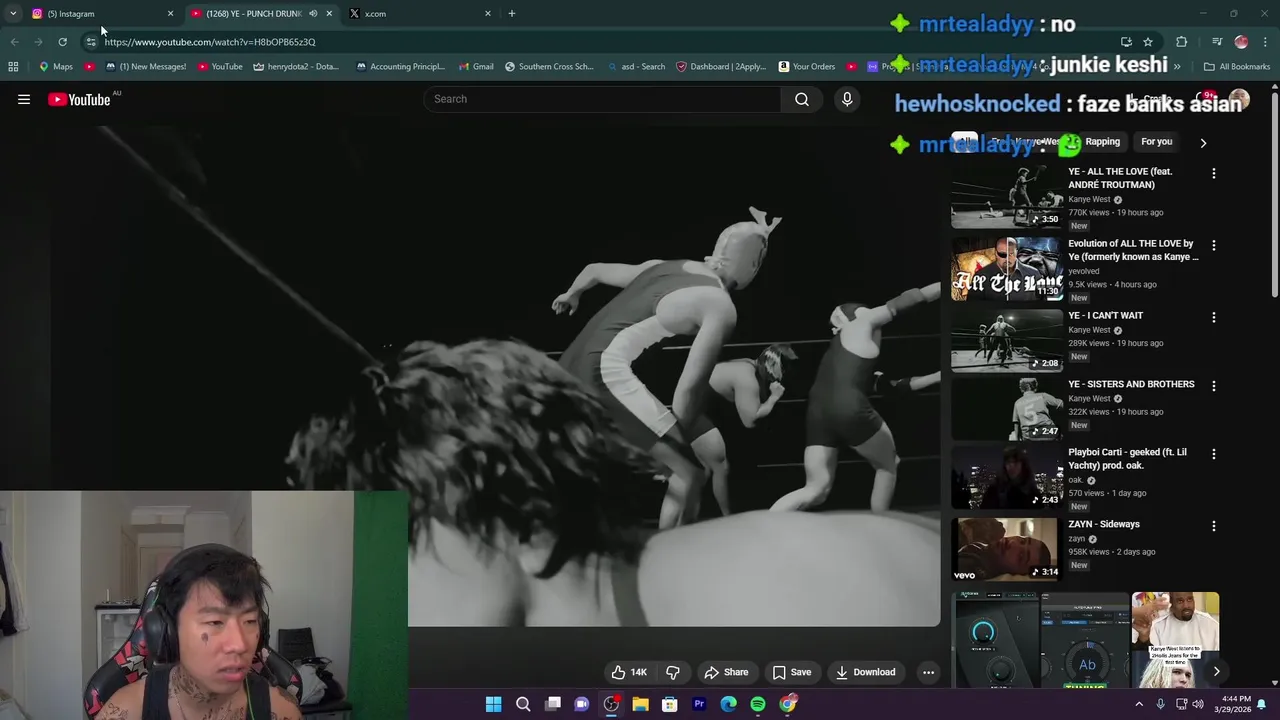This screenshot has height=720, width=1280.
Task: Click the YouTube logo to go home
Action: point(79,99)
